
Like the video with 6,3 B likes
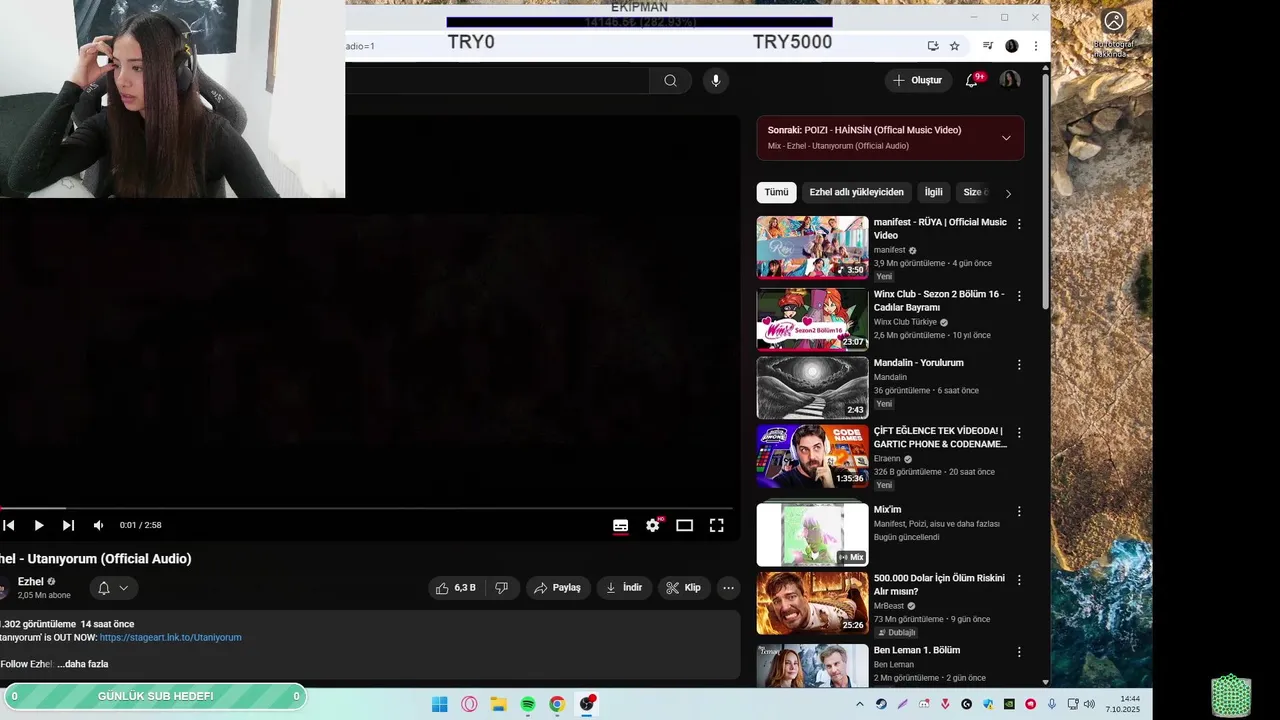click(456, 588)
